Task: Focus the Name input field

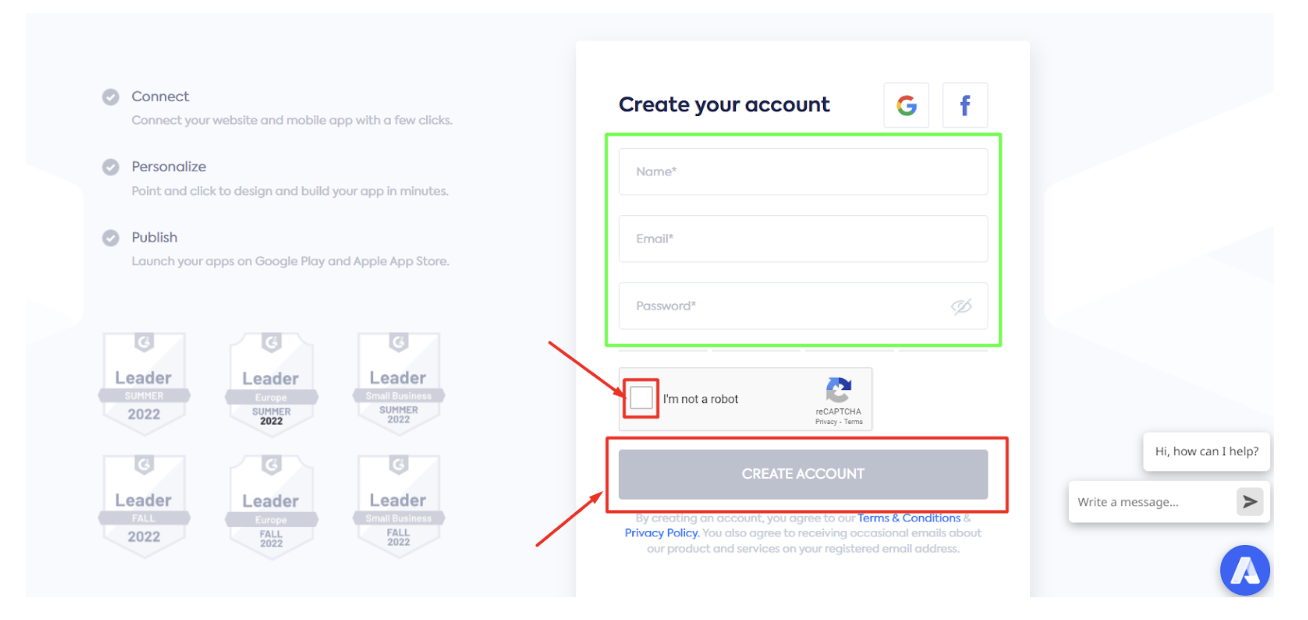Action: (x=802, y=172)
